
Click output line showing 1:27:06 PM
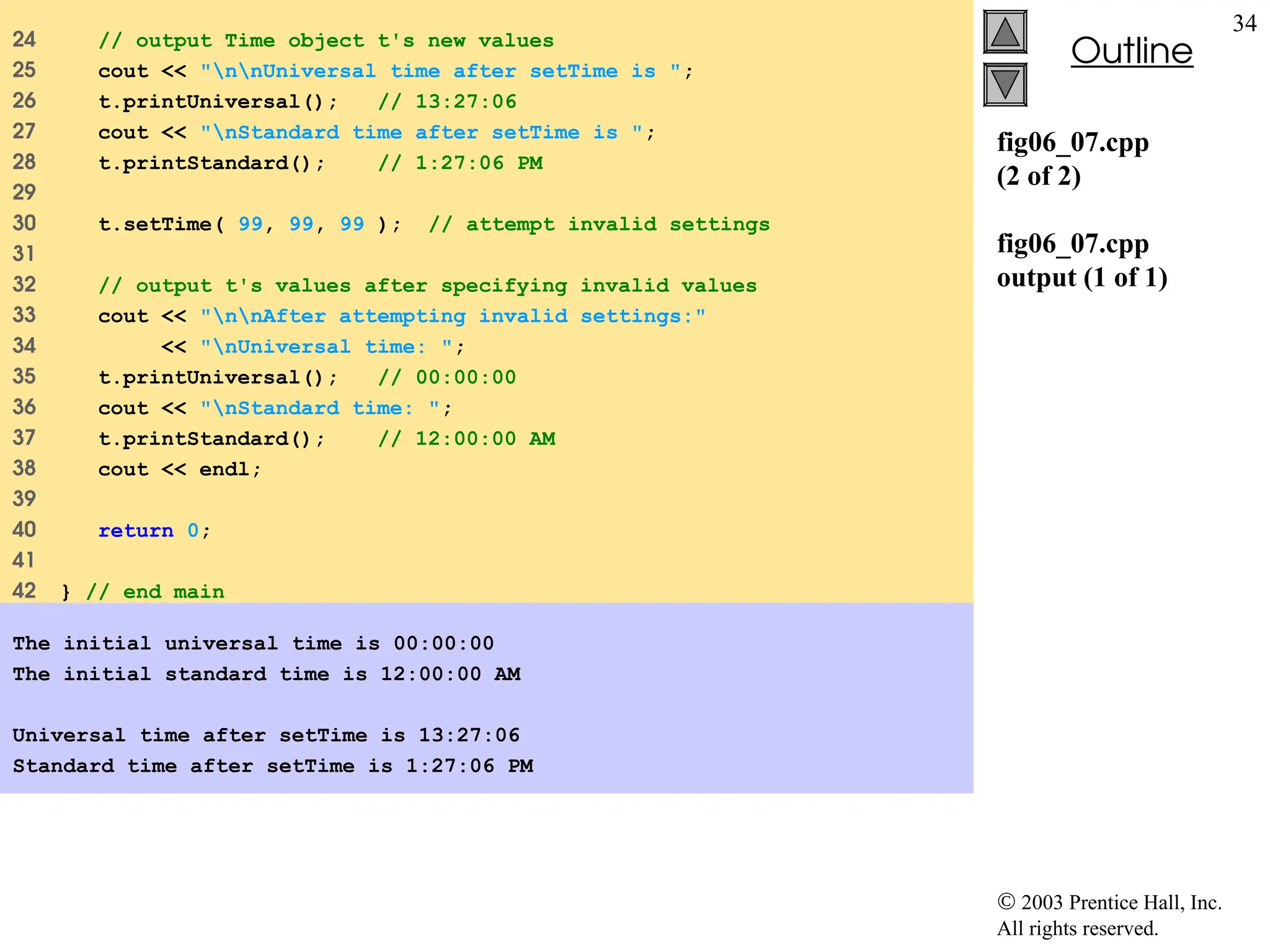coord(273,766)
